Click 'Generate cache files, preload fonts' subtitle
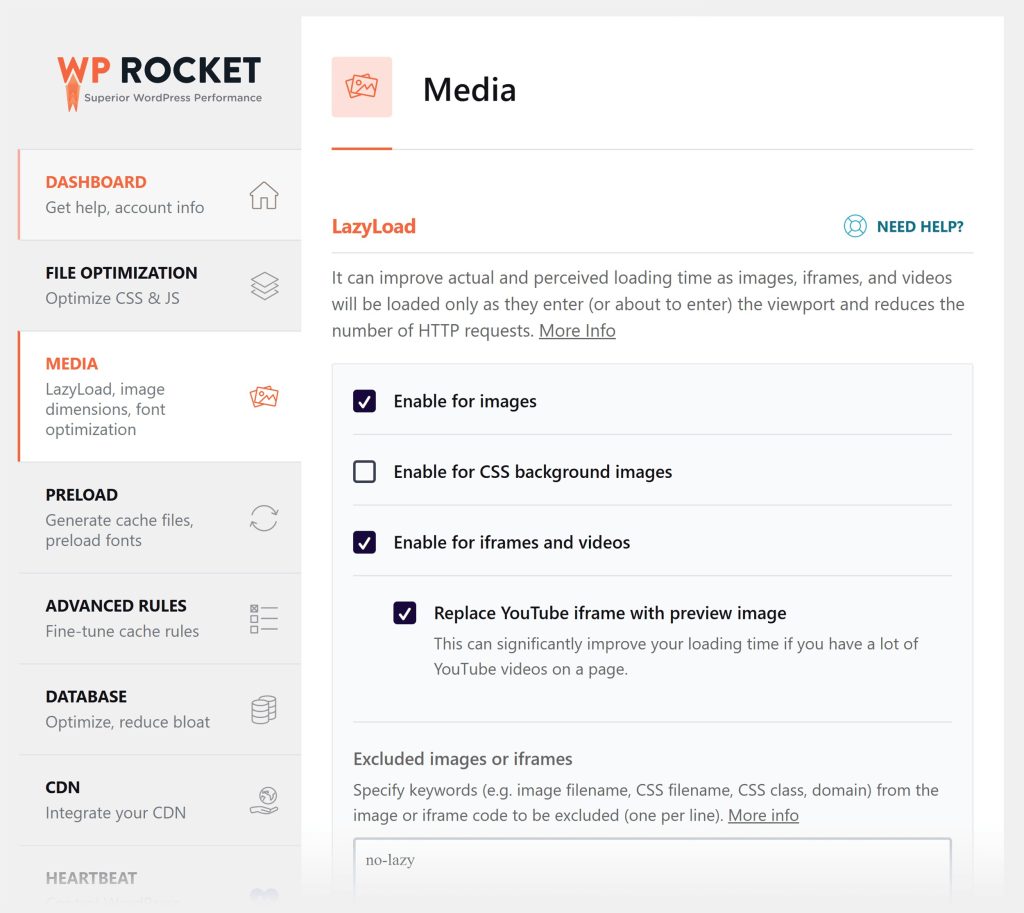The image size is (1024, 913). click(x=120, y=530)
